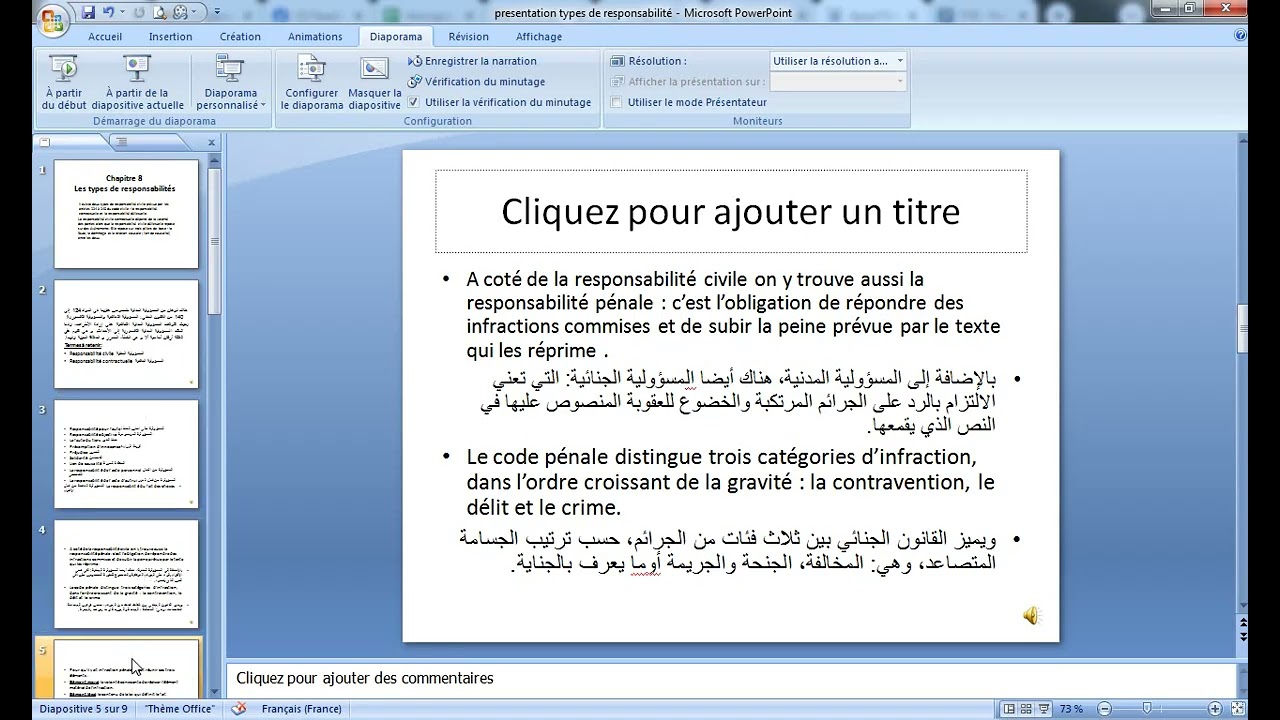Click Configurer le diaporama
The image size is (1280, 720).
pyautogui.click(x=311, y=82)
